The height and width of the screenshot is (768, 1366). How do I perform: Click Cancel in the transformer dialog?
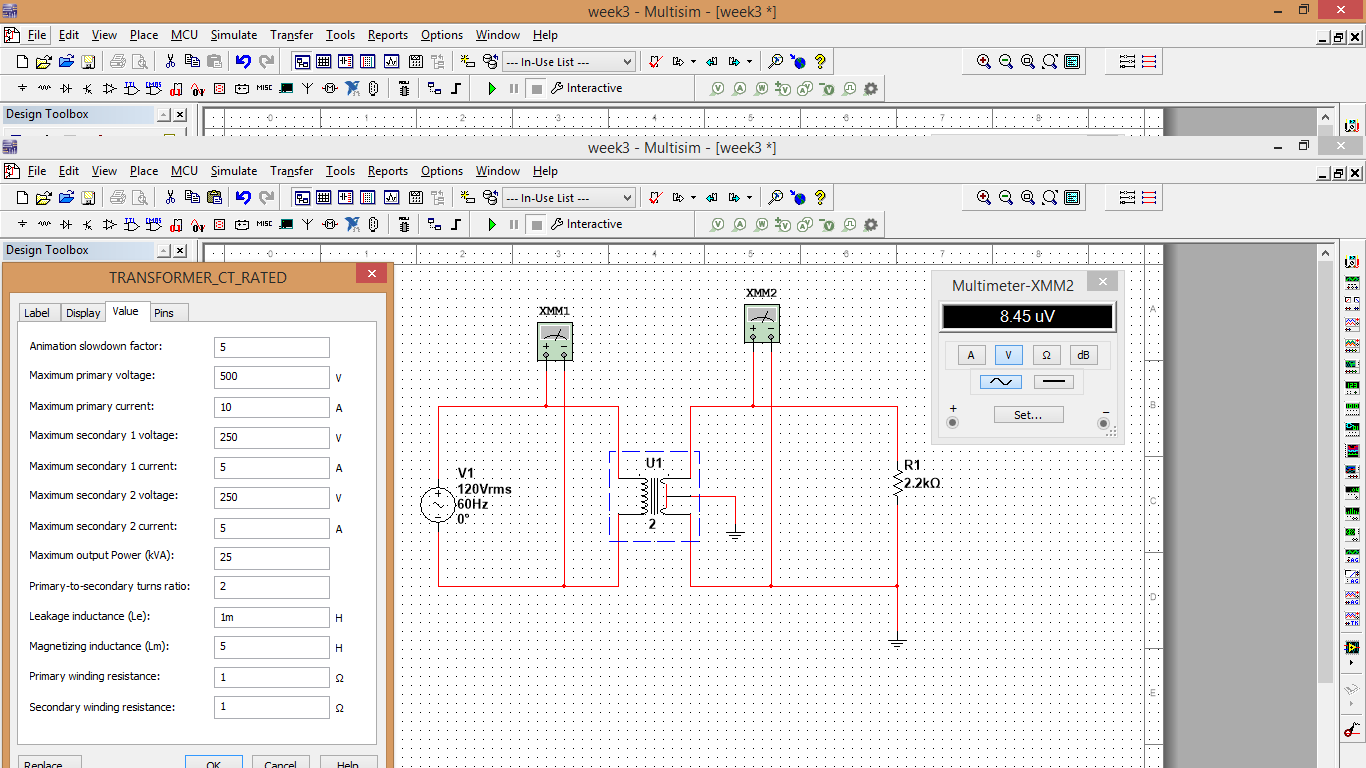coord(280,762)
